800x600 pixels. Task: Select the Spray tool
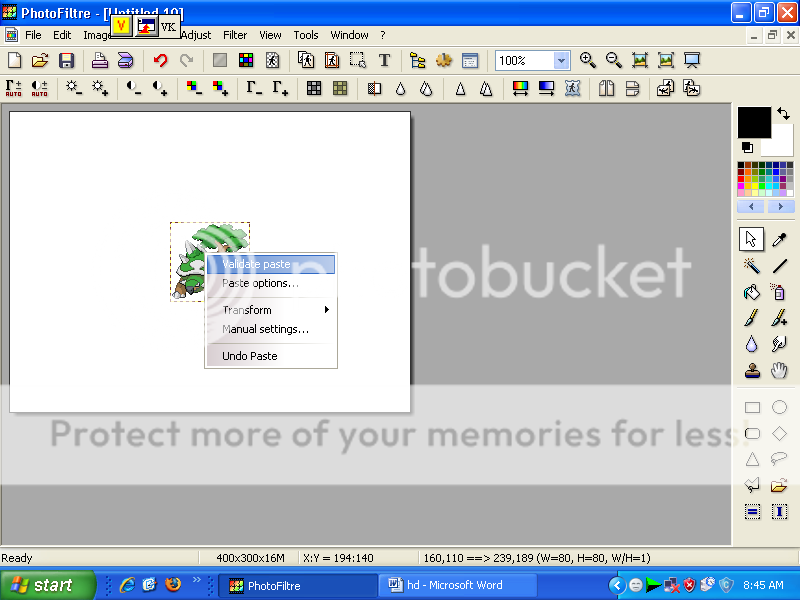(x=779, y=292)
